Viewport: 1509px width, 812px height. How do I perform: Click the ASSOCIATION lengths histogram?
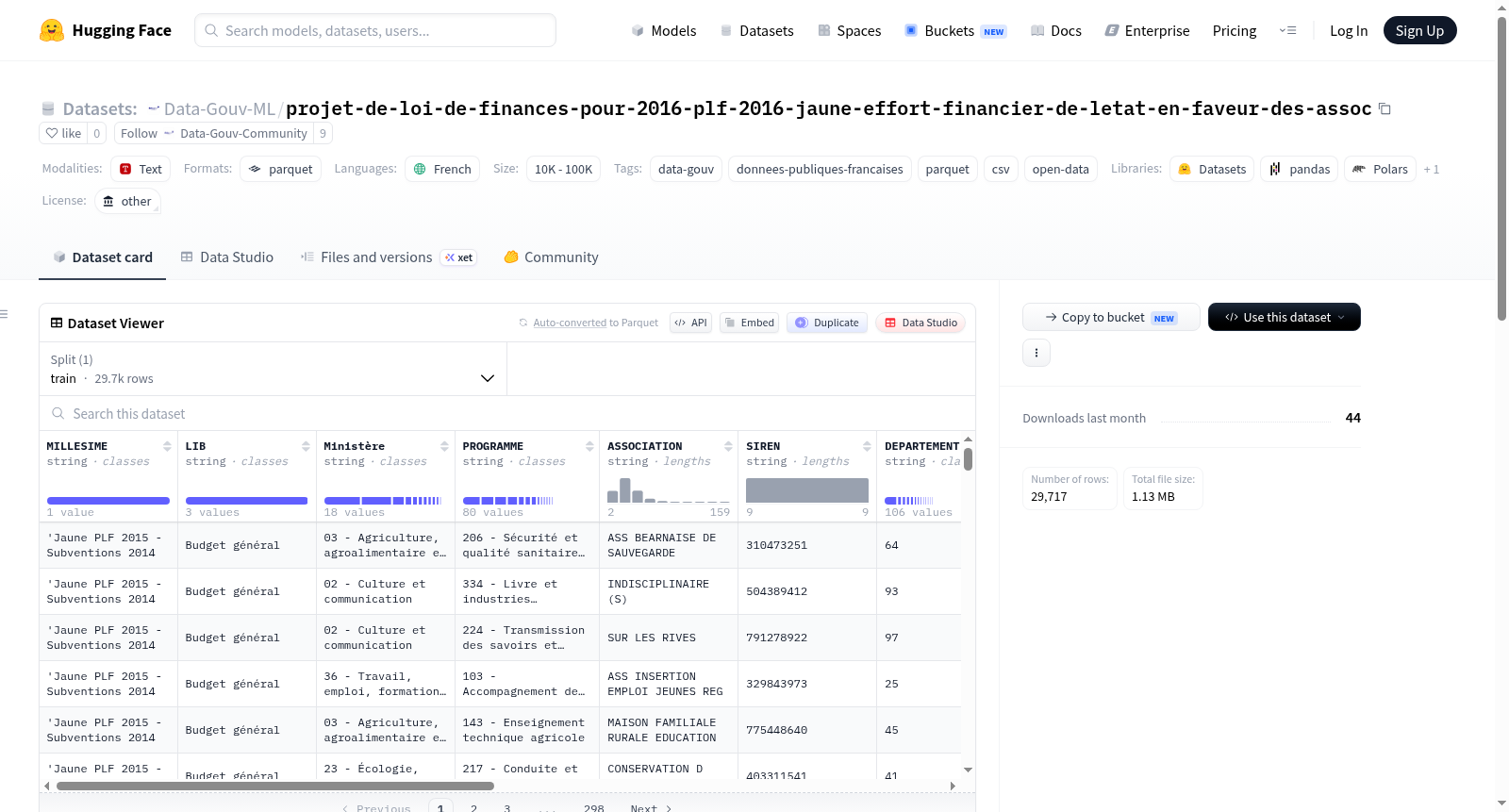[x=669, y=490]
